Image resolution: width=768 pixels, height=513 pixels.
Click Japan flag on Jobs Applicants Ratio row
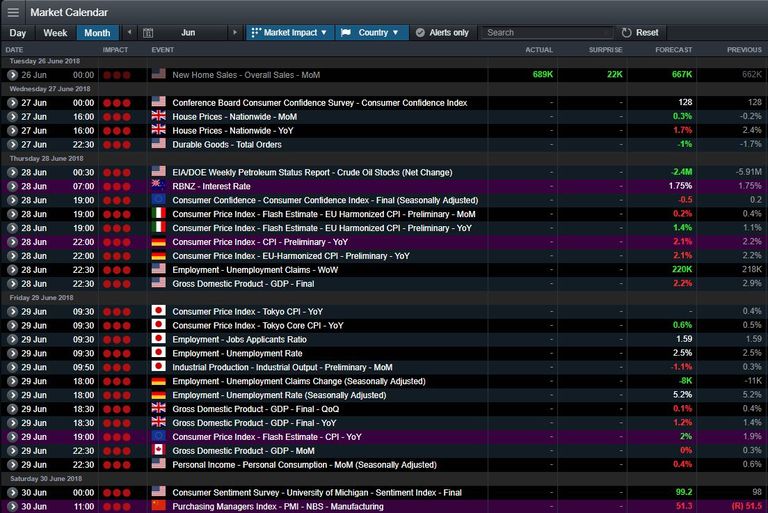click(158, 339)
